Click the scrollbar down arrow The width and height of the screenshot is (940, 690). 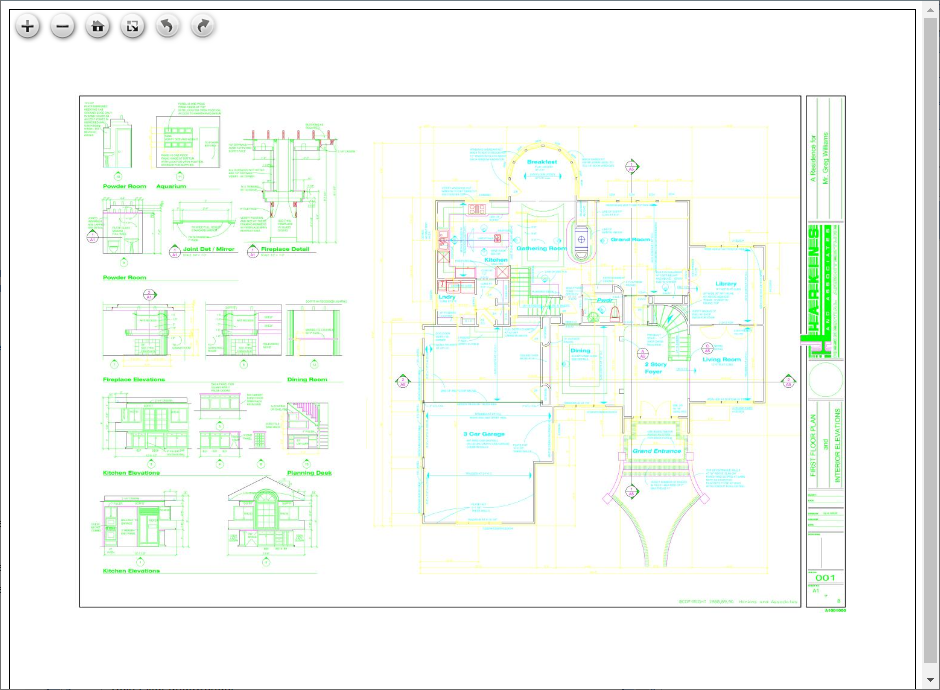(x=930, y=680)
